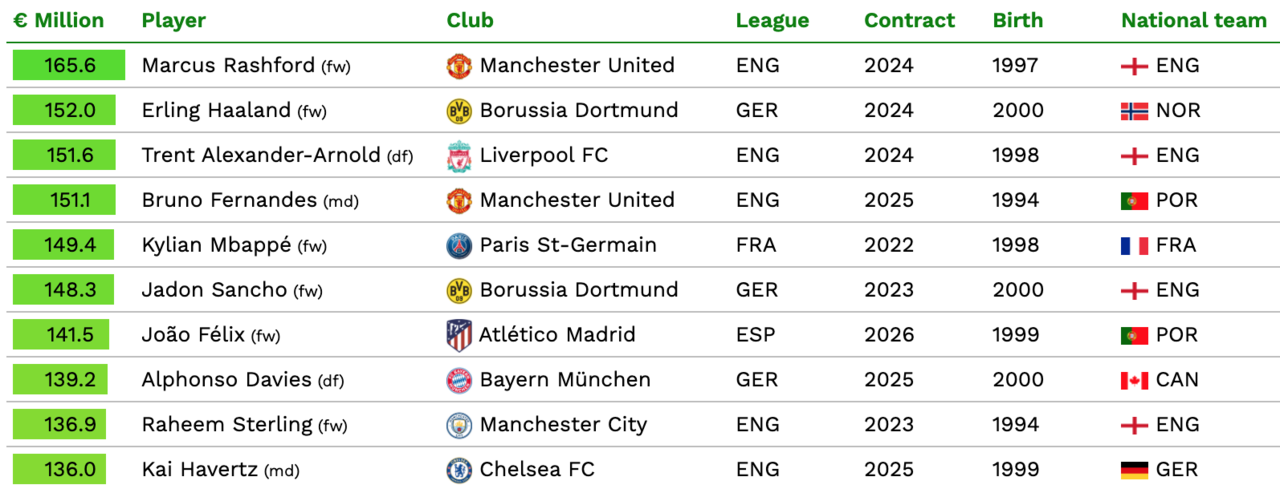Click the 141.5 value bar for João Félix

click(x=61, y=335)
